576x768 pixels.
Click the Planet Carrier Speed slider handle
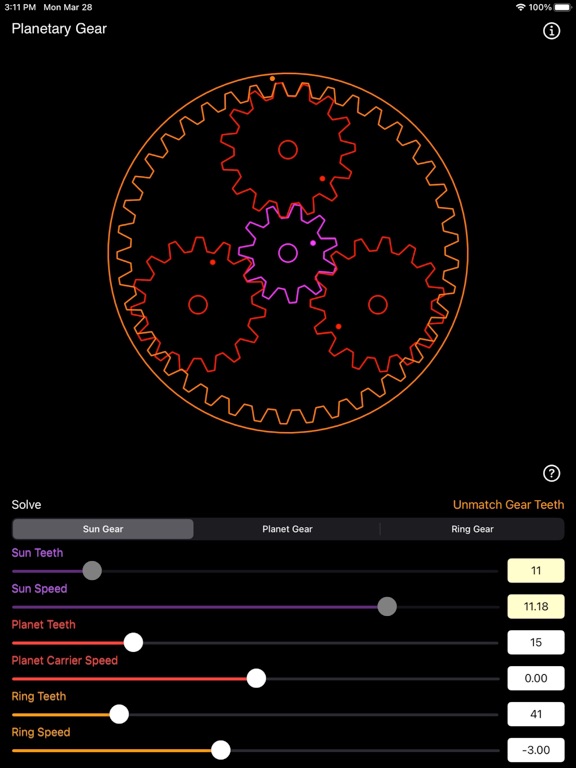point(256,678)
